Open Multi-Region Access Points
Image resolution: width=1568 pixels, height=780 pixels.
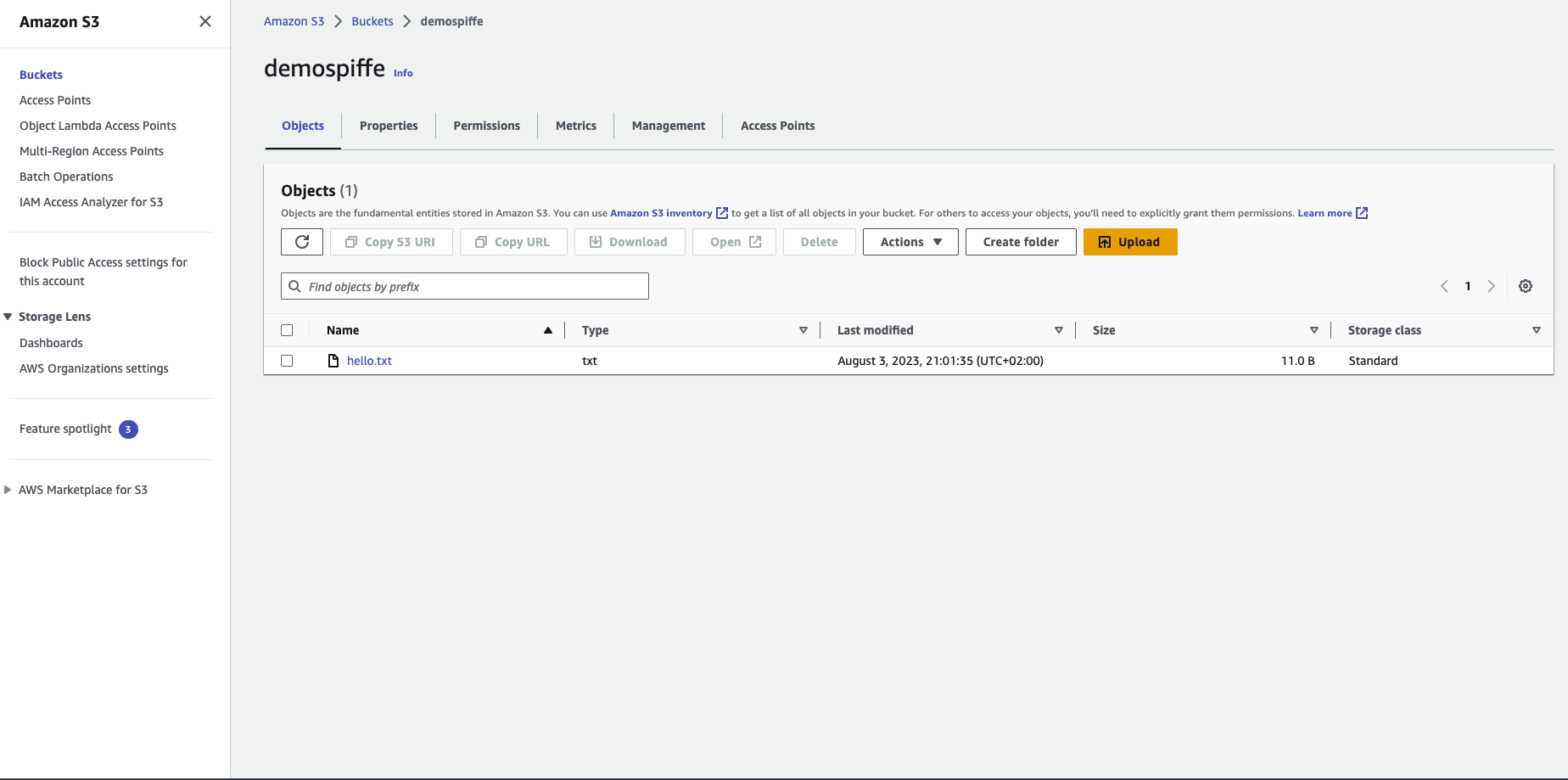coord(92,151)
